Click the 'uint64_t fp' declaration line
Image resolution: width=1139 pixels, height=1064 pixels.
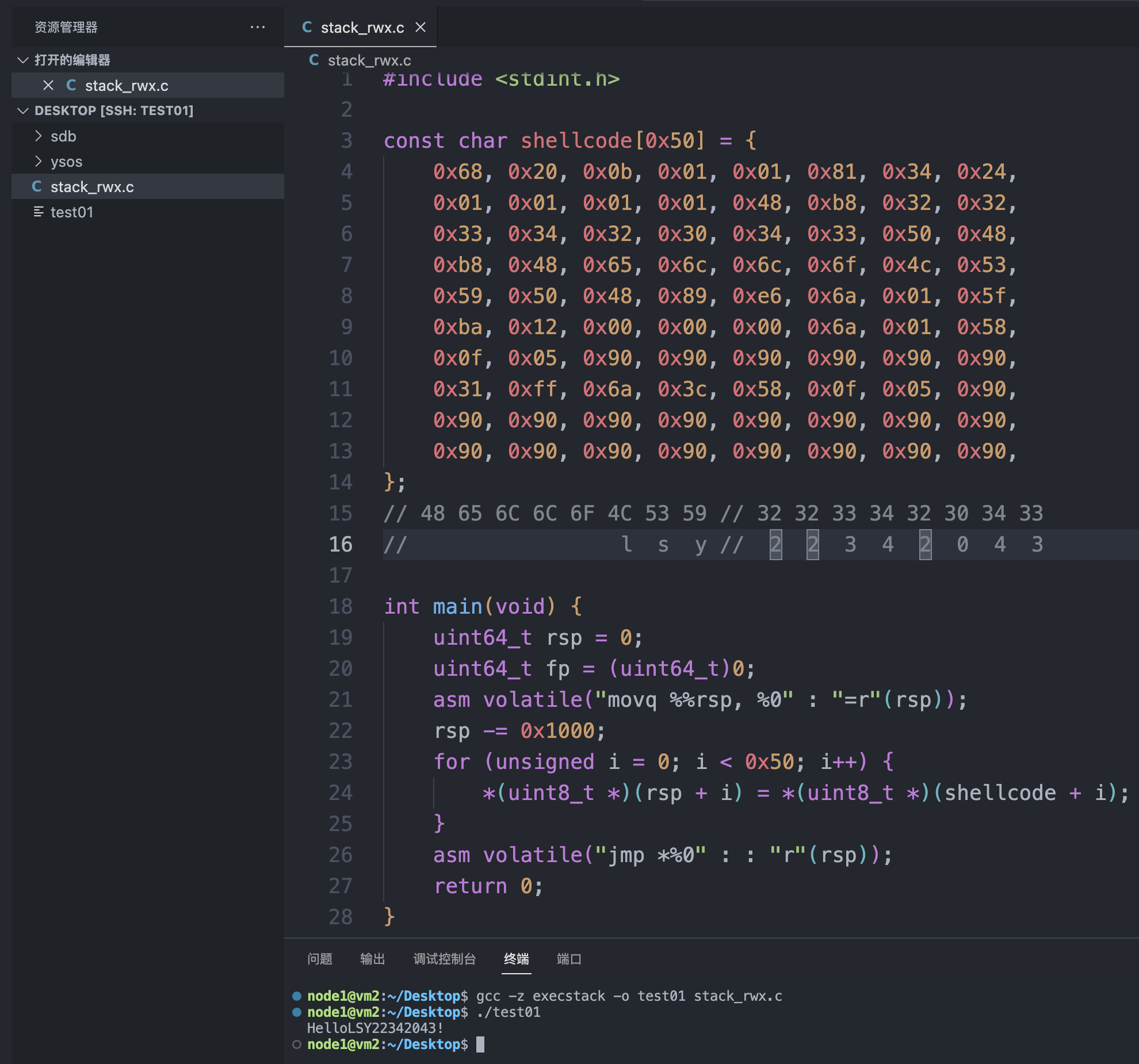pos(594,668)
